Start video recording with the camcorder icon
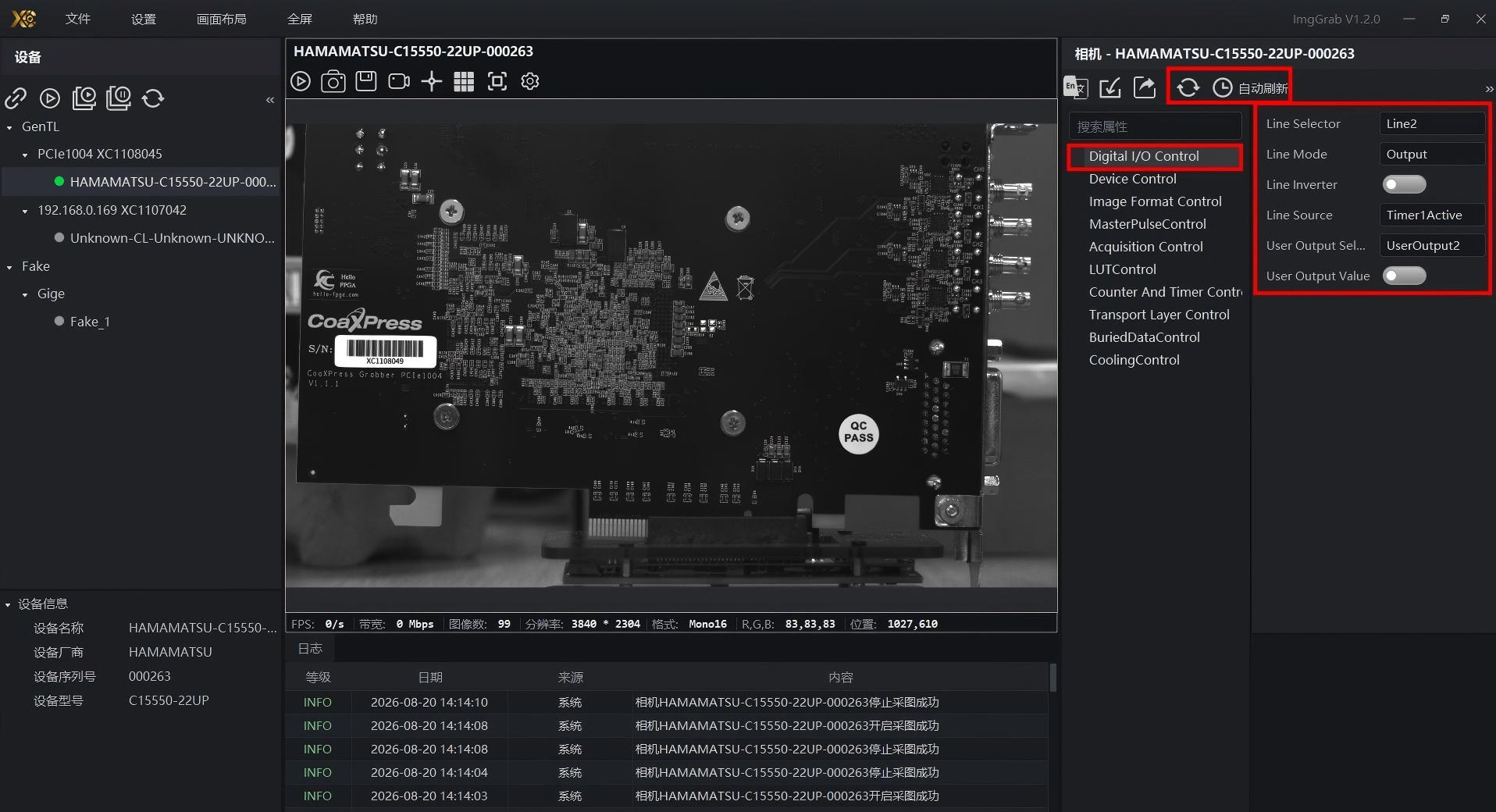This screenshot has height=812, width=1496. click(x=399, y=81)
